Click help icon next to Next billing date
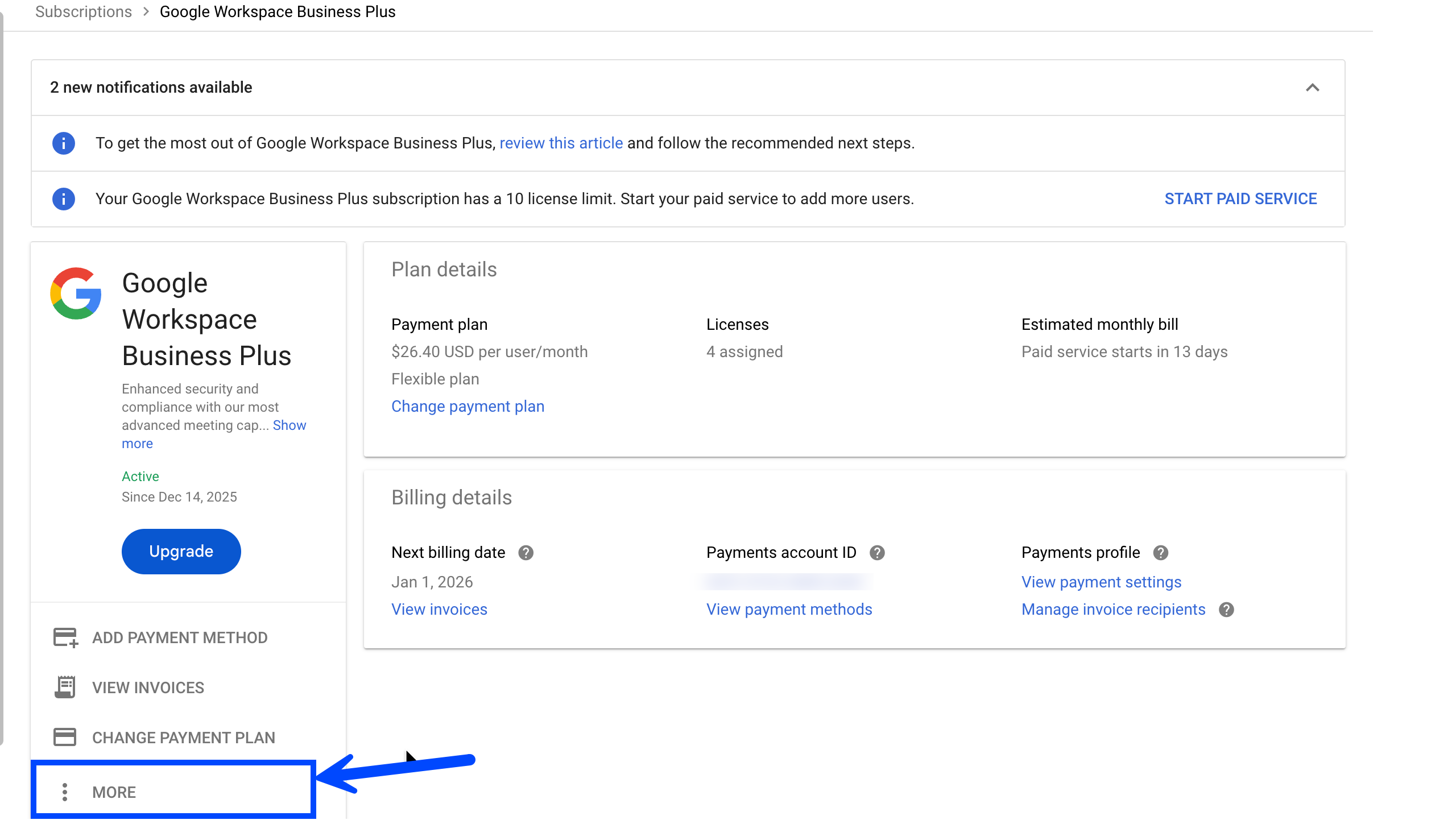This screenshot has width=1456, height=820. coord(526,553)
